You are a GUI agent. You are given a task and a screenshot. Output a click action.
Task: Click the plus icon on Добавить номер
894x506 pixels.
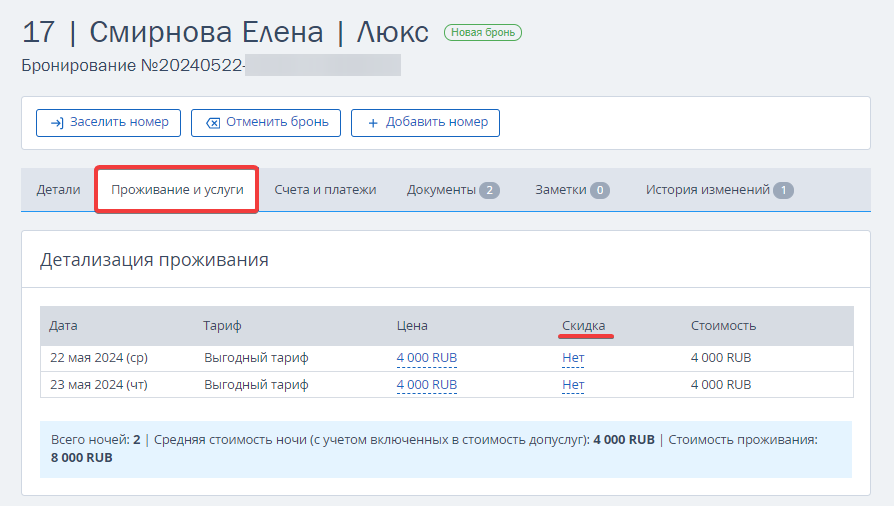pos(373,123)
